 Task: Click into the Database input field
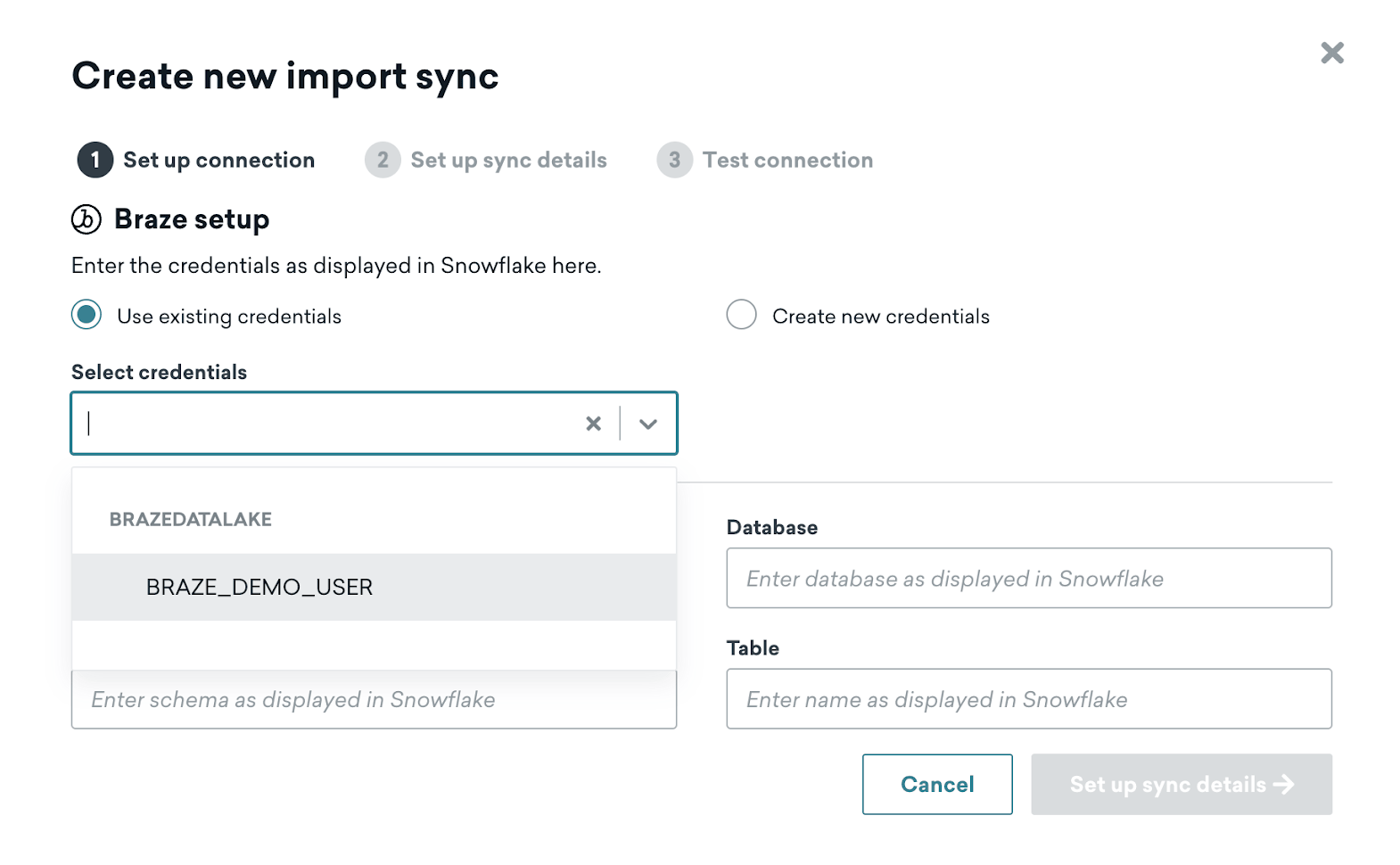click(x=1028, y=579)
